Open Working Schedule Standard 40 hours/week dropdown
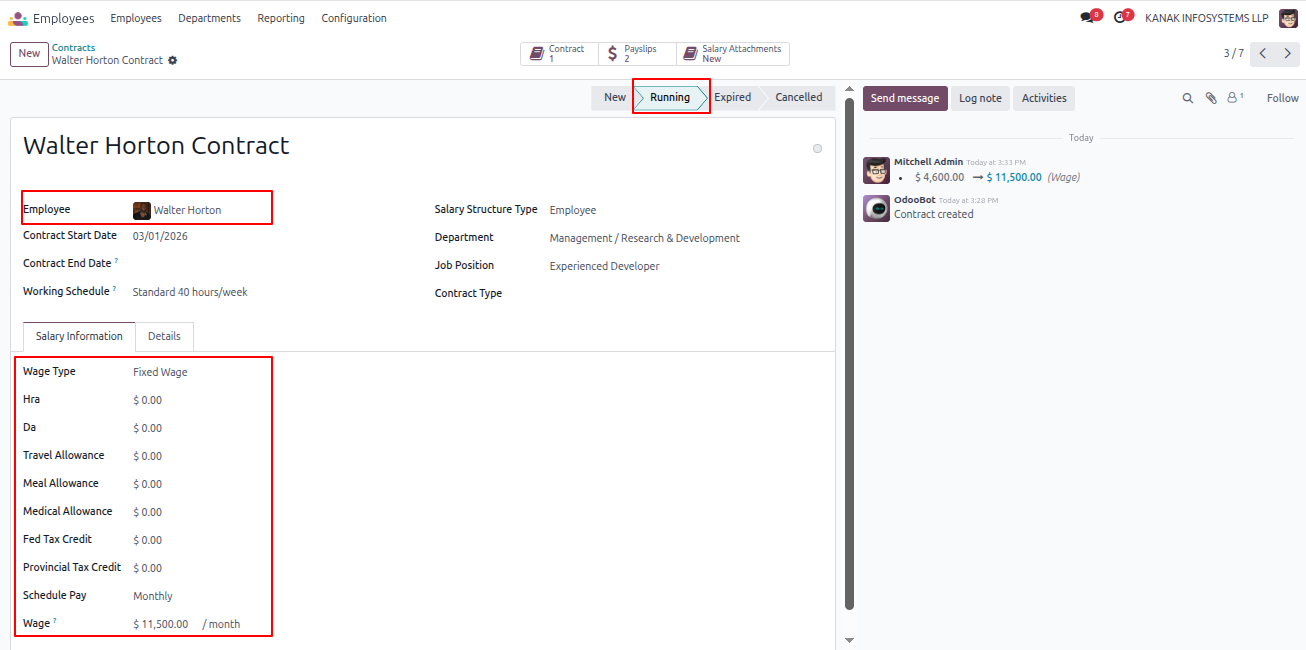Viewport: 1306px width, 650px height. 190,292
